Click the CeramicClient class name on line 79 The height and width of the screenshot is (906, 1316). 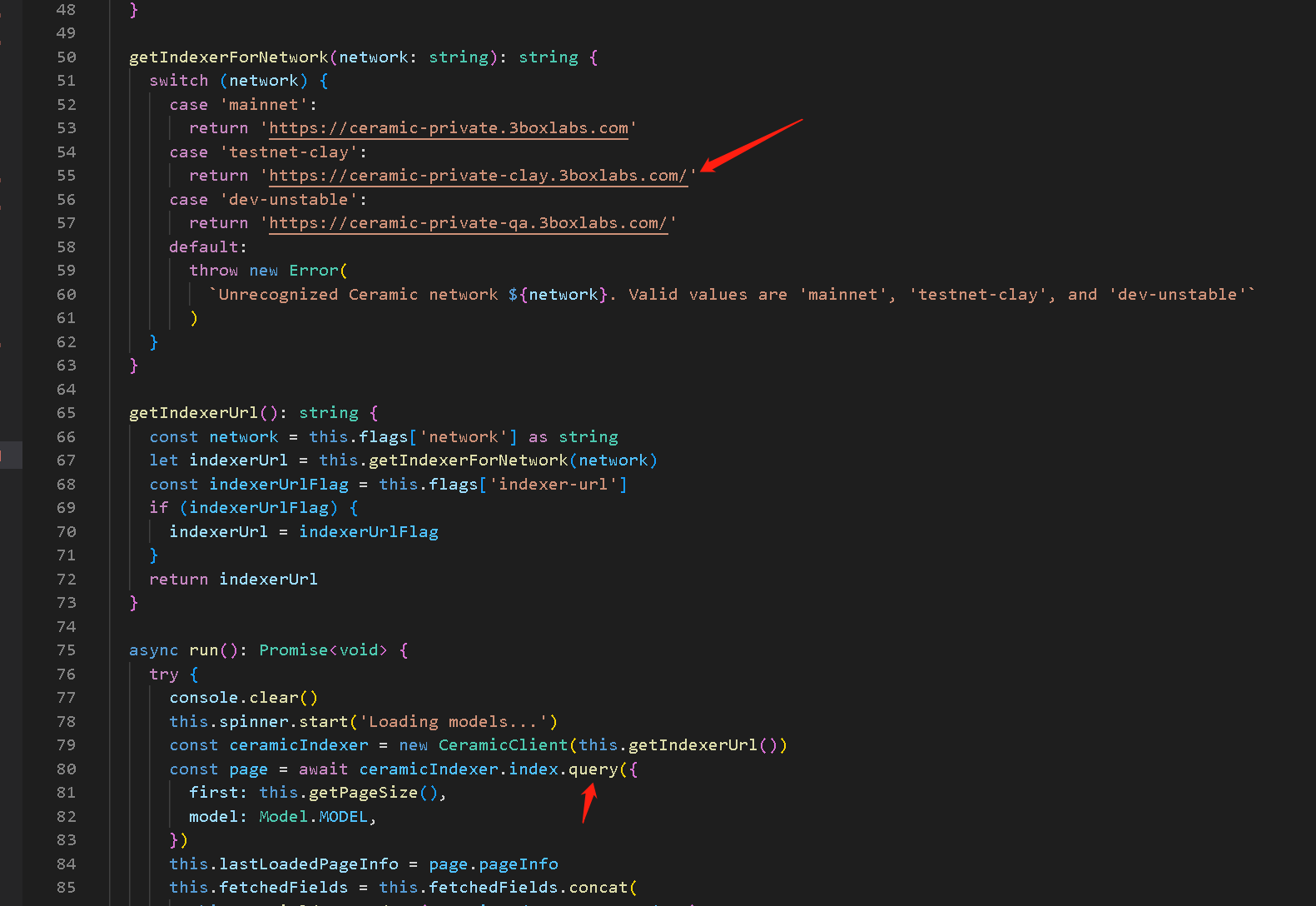click(x=504, y=745)
